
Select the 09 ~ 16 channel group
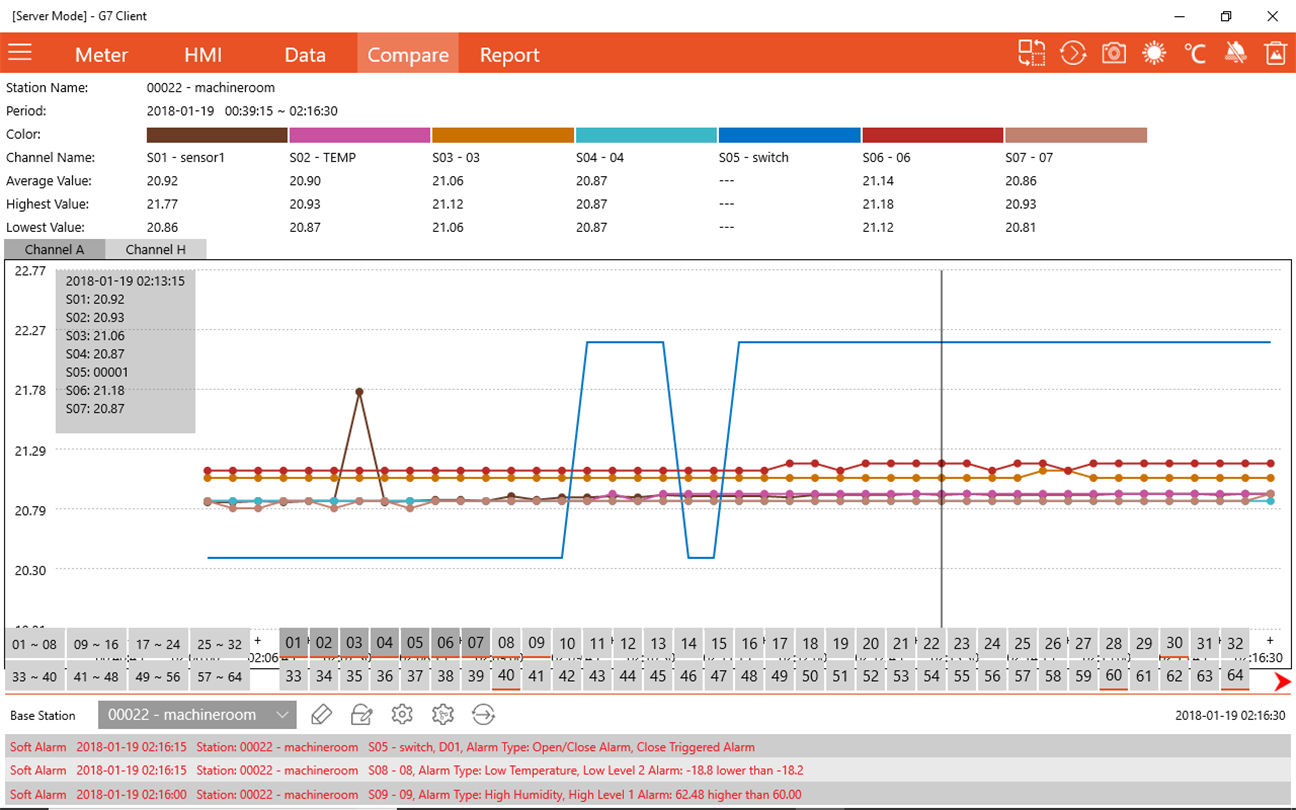(97, 644)
